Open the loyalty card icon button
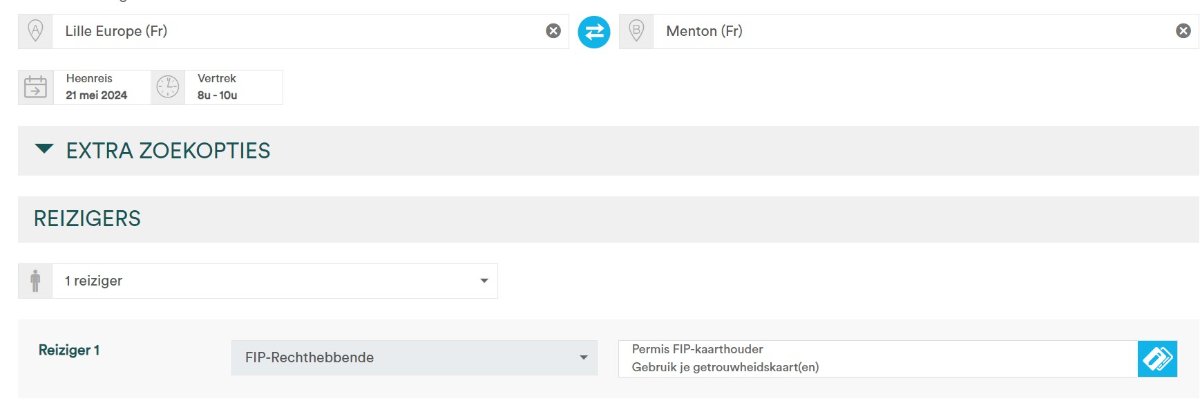The width and height of the screenshot is (1200, 401). click(1157, 359)
